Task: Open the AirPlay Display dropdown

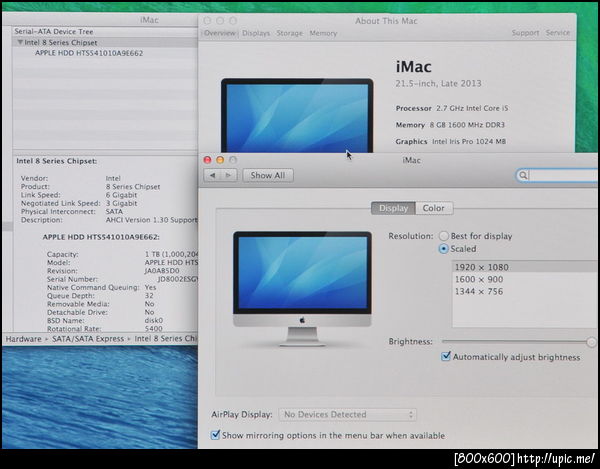Action: click(347, 415)
